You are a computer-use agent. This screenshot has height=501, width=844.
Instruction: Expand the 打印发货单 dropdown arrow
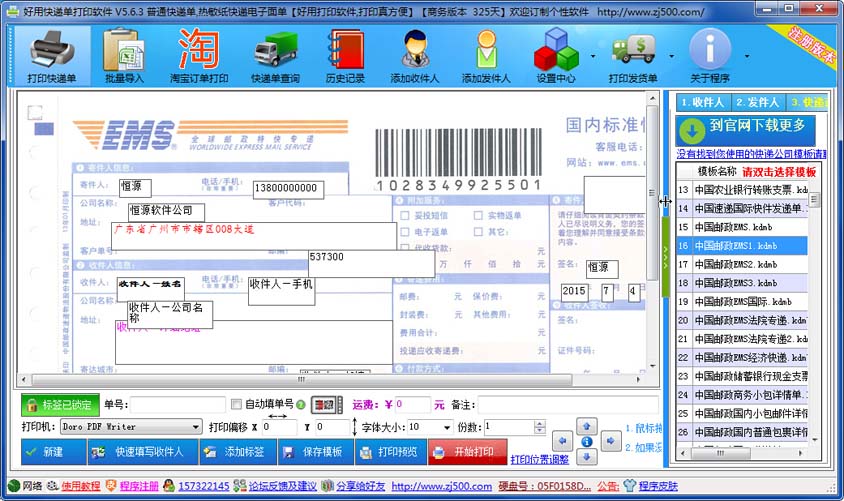click(671, 56)
